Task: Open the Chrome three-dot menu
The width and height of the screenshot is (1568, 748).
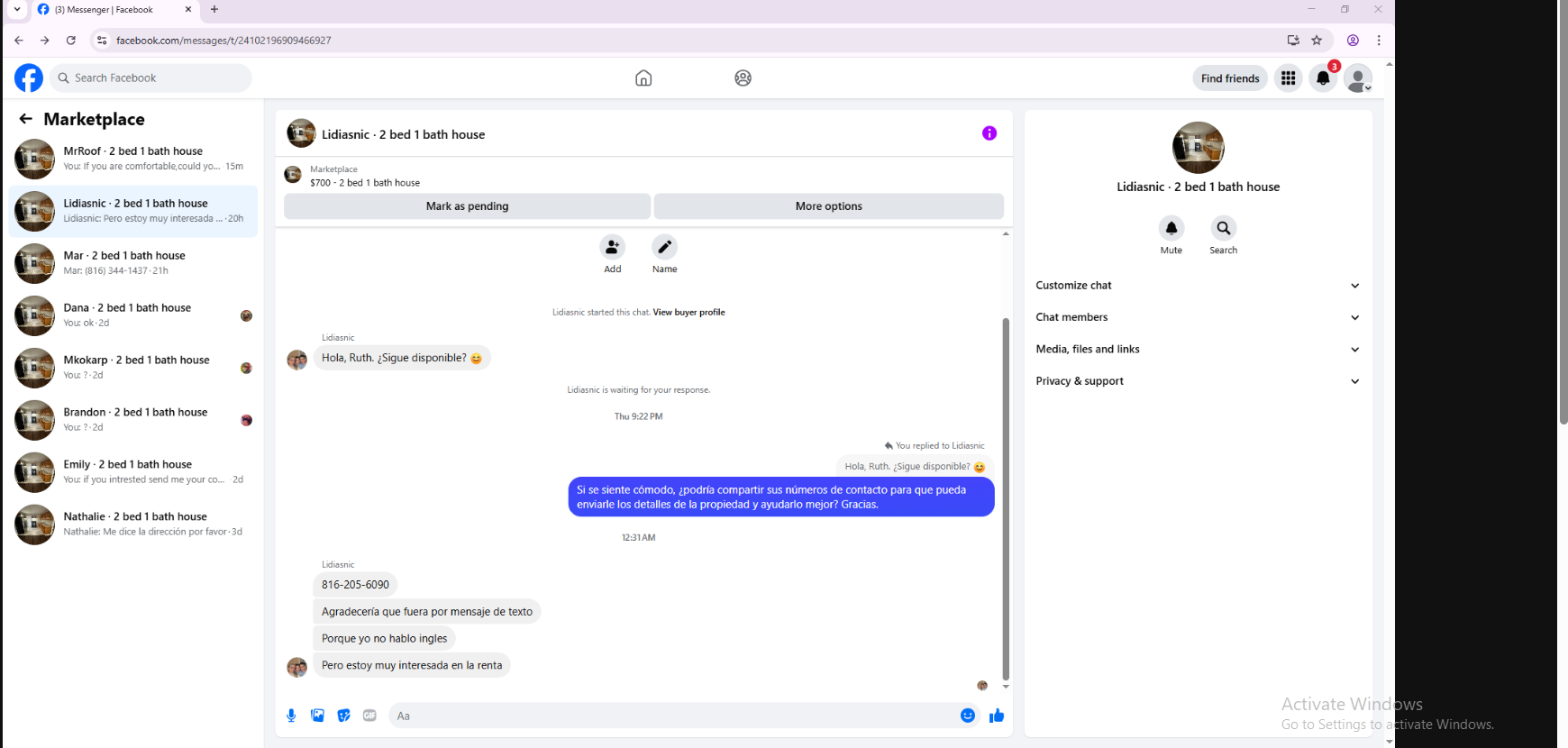Action: pos(1379,41)
